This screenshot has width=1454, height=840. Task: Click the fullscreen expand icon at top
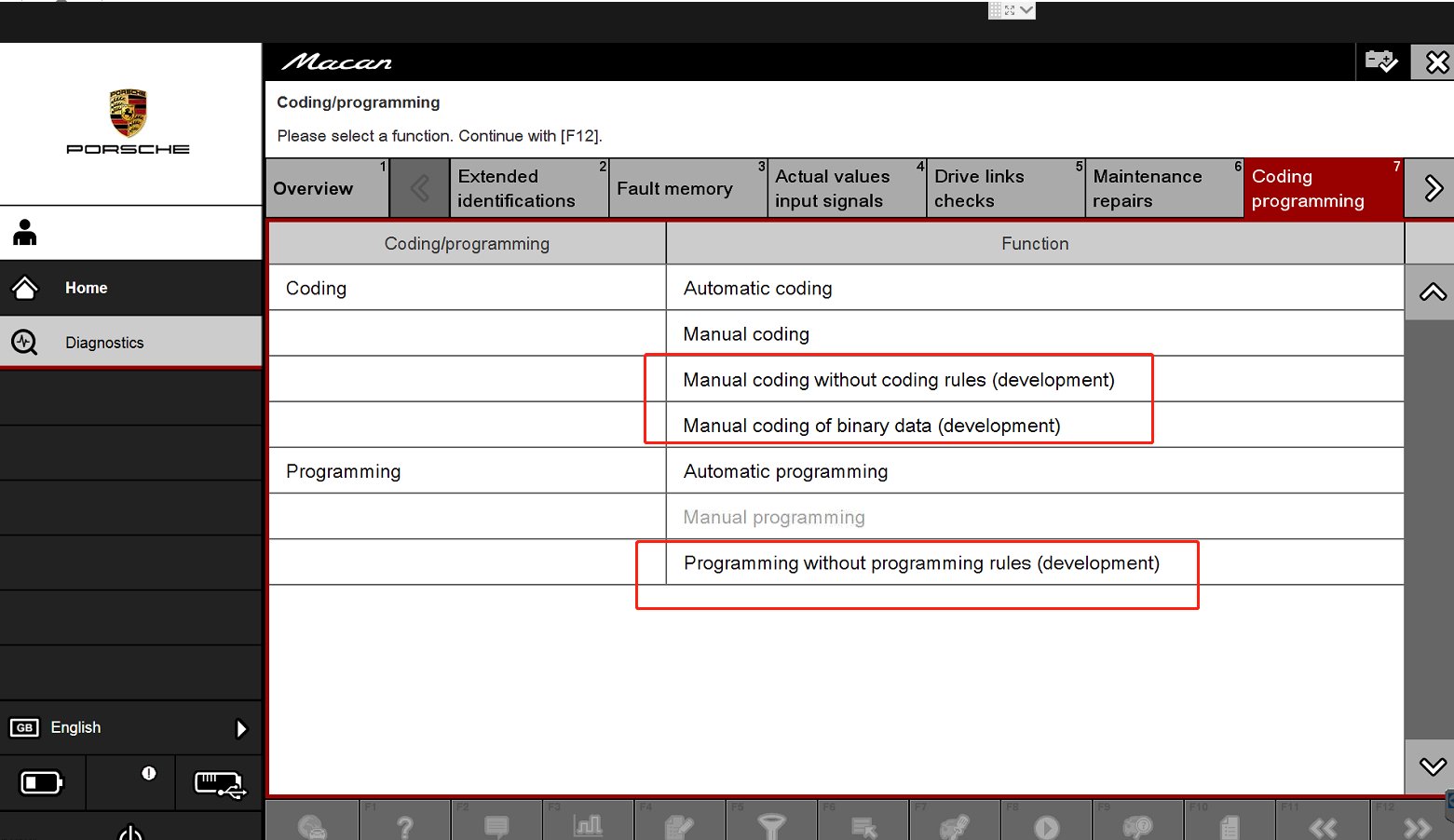click(1010, 10)
